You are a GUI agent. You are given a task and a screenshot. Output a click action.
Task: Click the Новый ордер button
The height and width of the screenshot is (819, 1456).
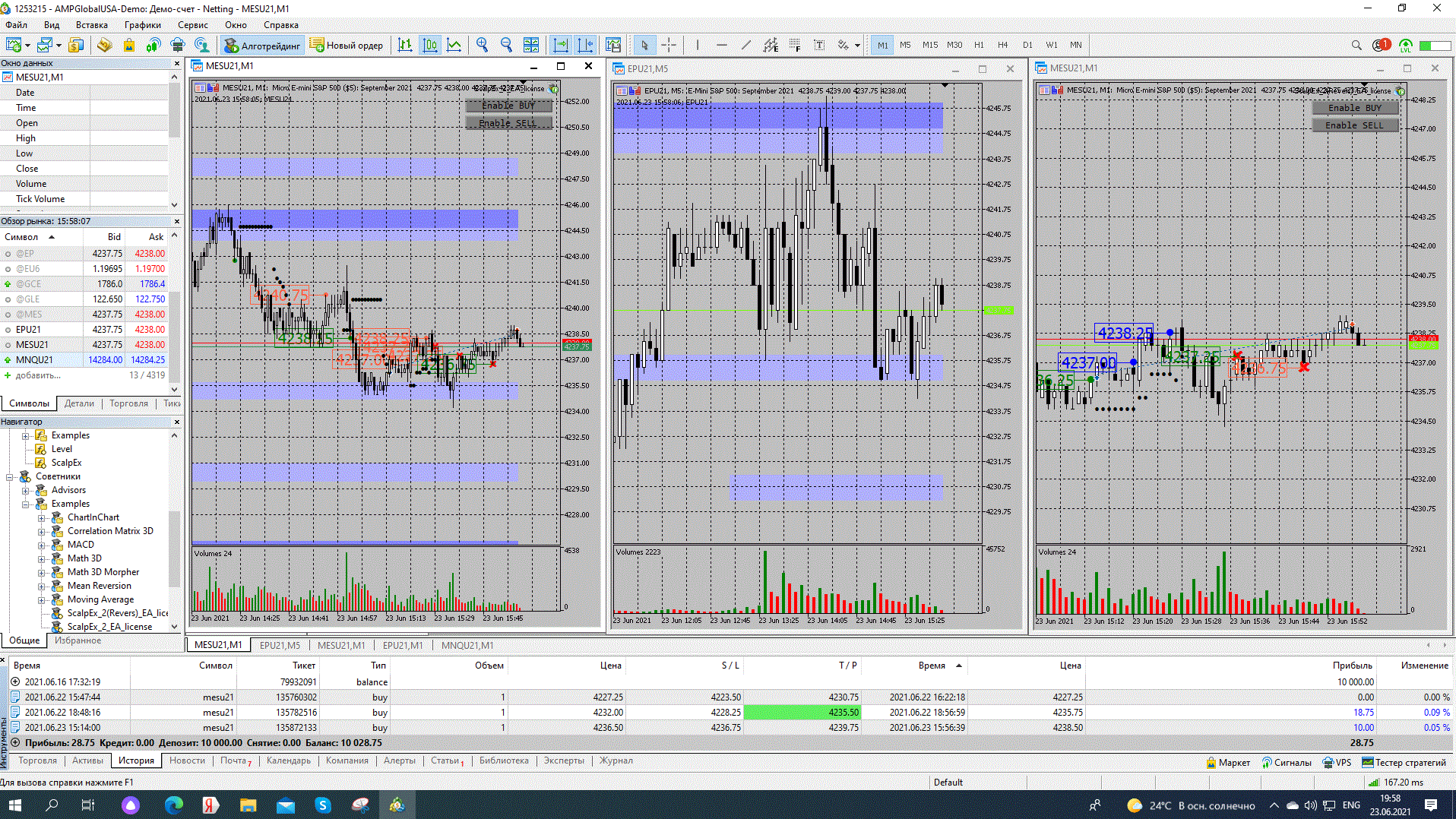pyautogui.click(x=347, y=46)
